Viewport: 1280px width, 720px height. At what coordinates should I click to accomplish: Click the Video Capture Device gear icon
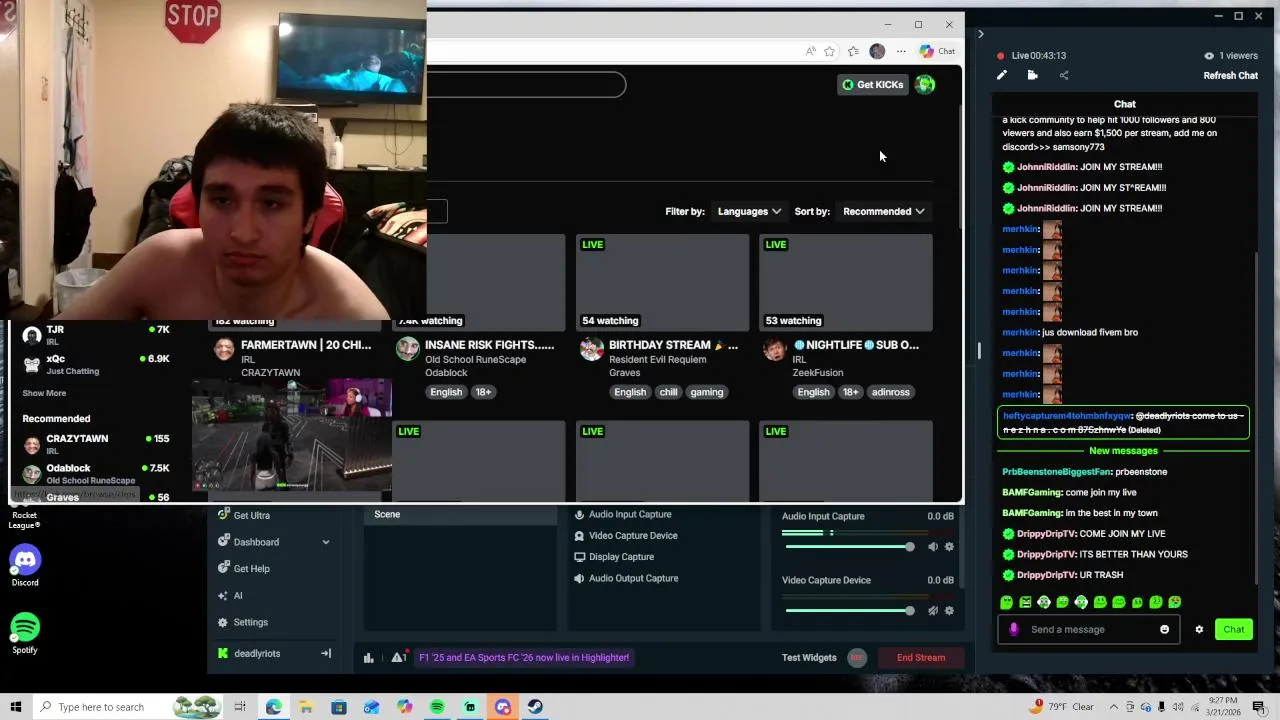[x=949, y=610]
